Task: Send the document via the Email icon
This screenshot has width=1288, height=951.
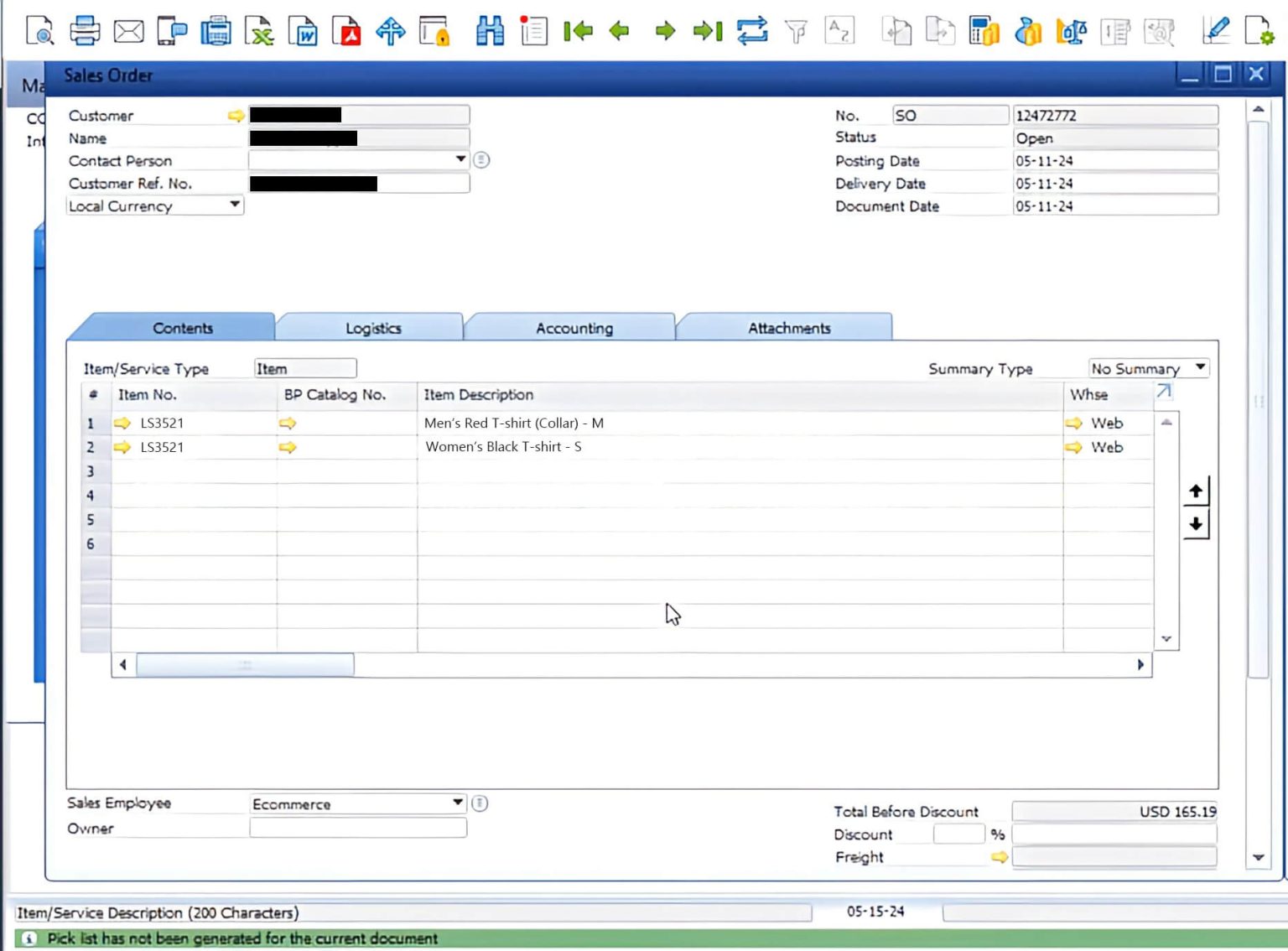Action: point(127,31)
